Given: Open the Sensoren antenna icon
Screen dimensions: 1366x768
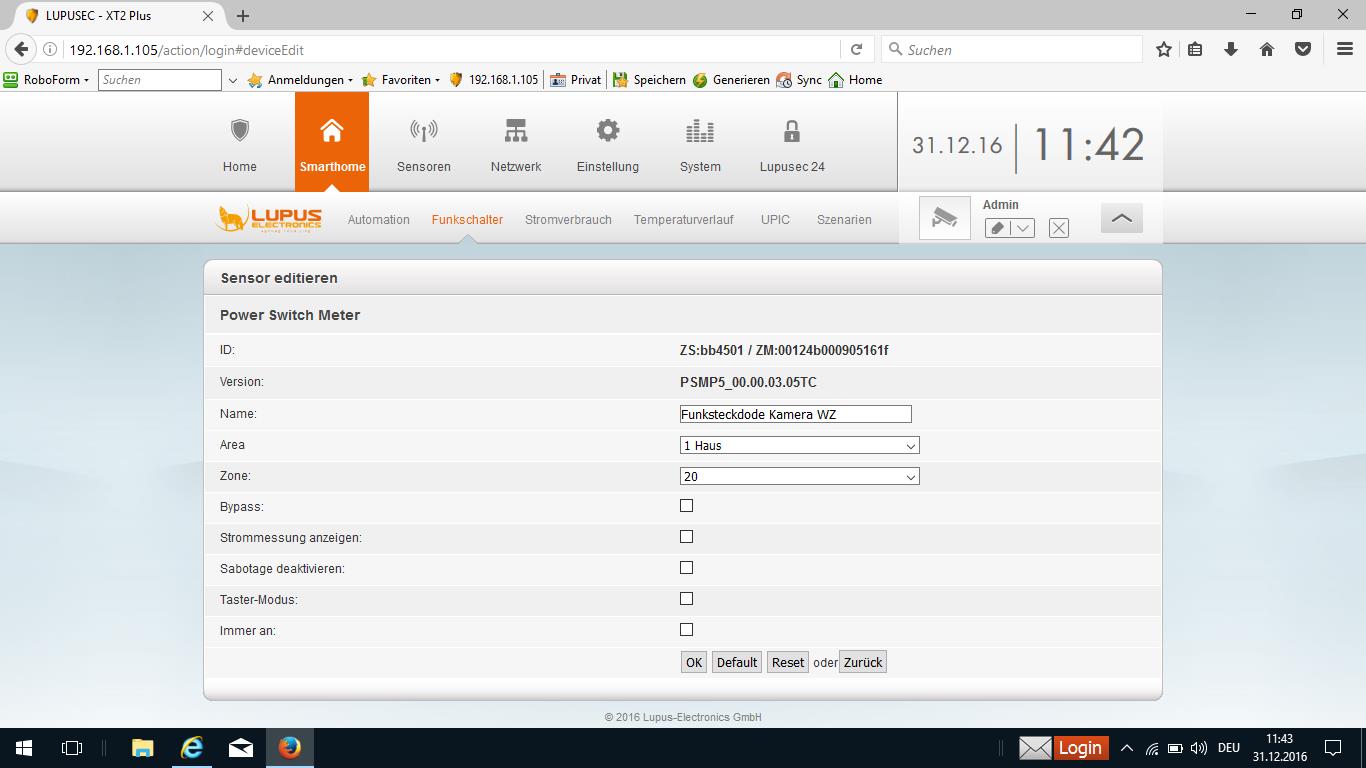Looking at the screenshot, I should pyautogui.click(x=423, y=131).
